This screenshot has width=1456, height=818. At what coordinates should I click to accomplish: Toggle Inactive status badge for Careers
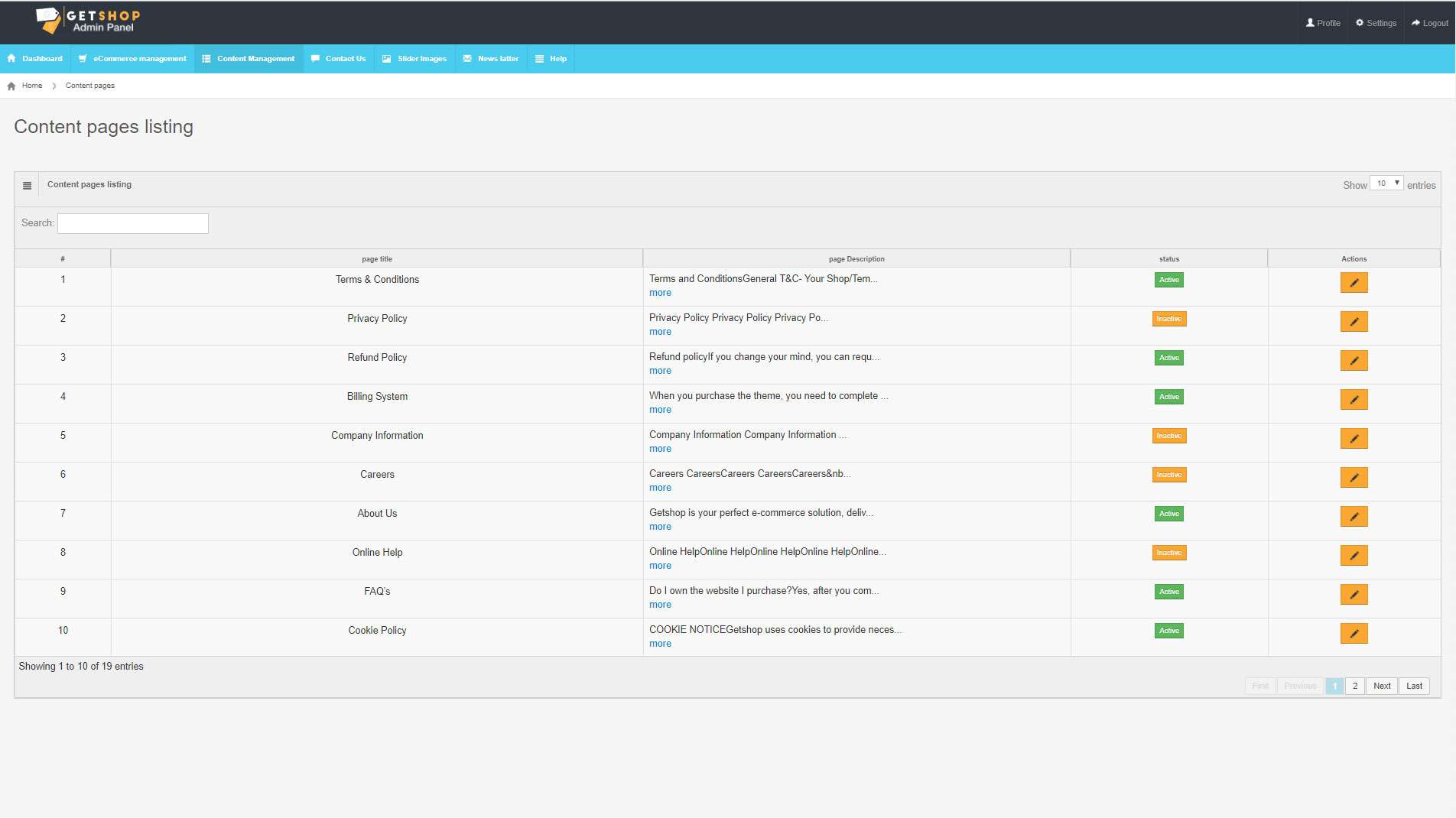(x=1168, y=475)
